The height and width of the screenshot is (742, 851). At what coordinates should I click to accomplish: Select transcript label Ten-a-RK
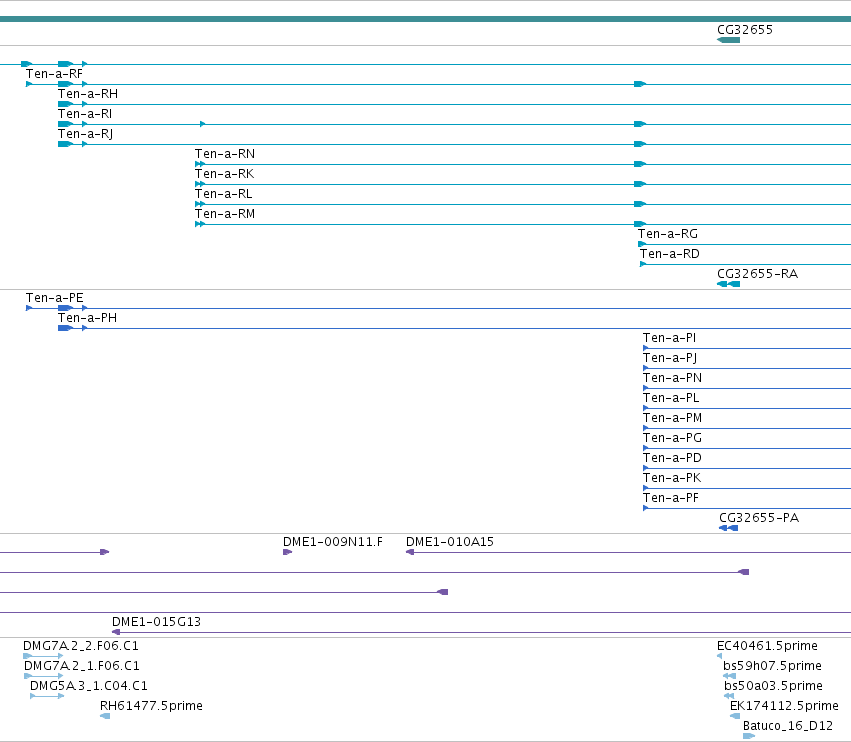[x=224, y=174]
